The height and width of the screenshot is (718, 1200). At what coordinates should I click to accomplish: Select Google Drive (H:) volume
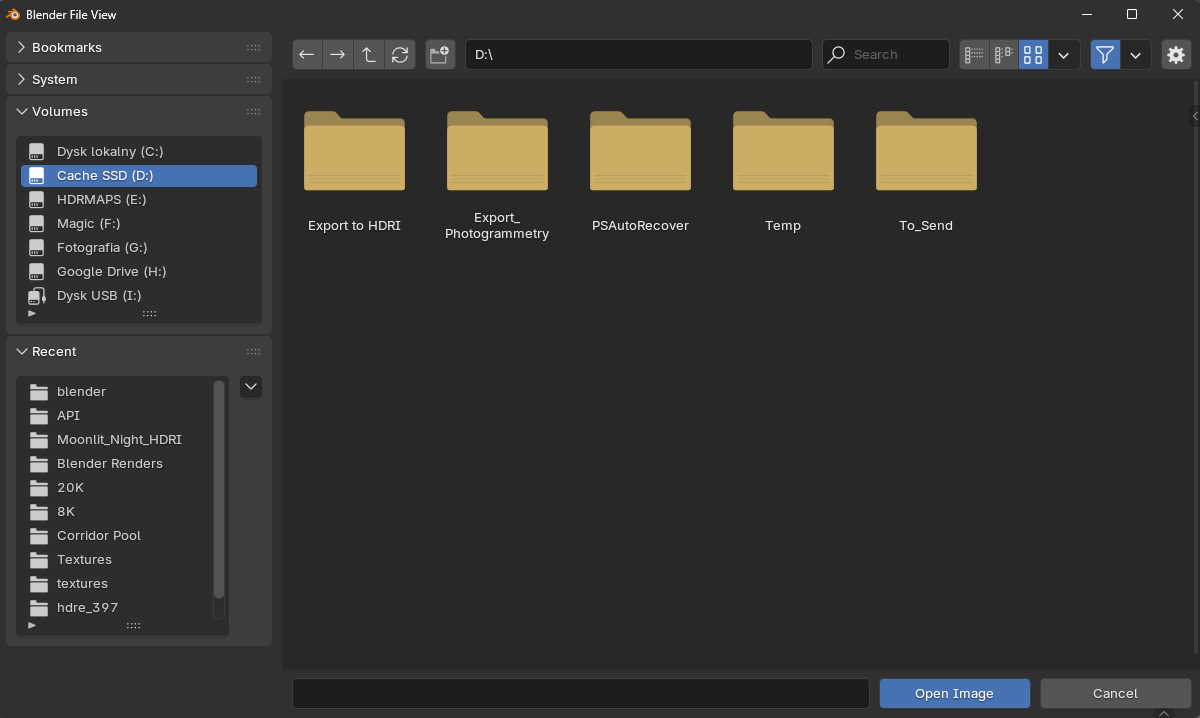139,271
